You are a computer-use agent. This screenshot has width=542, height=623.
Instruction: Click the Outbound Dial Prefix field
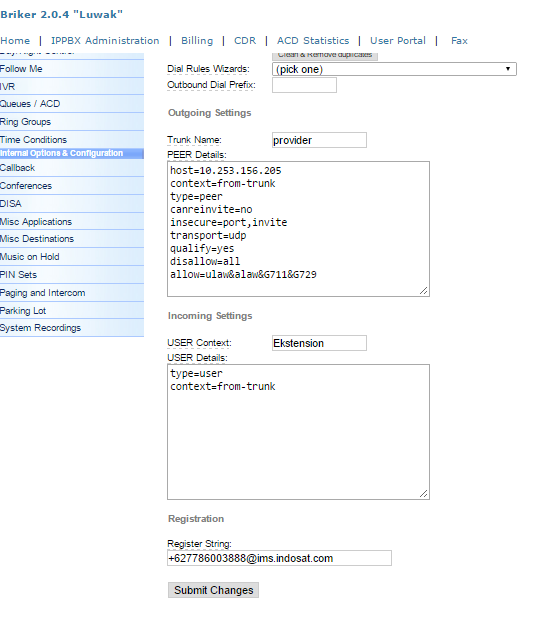coord(304,85)
